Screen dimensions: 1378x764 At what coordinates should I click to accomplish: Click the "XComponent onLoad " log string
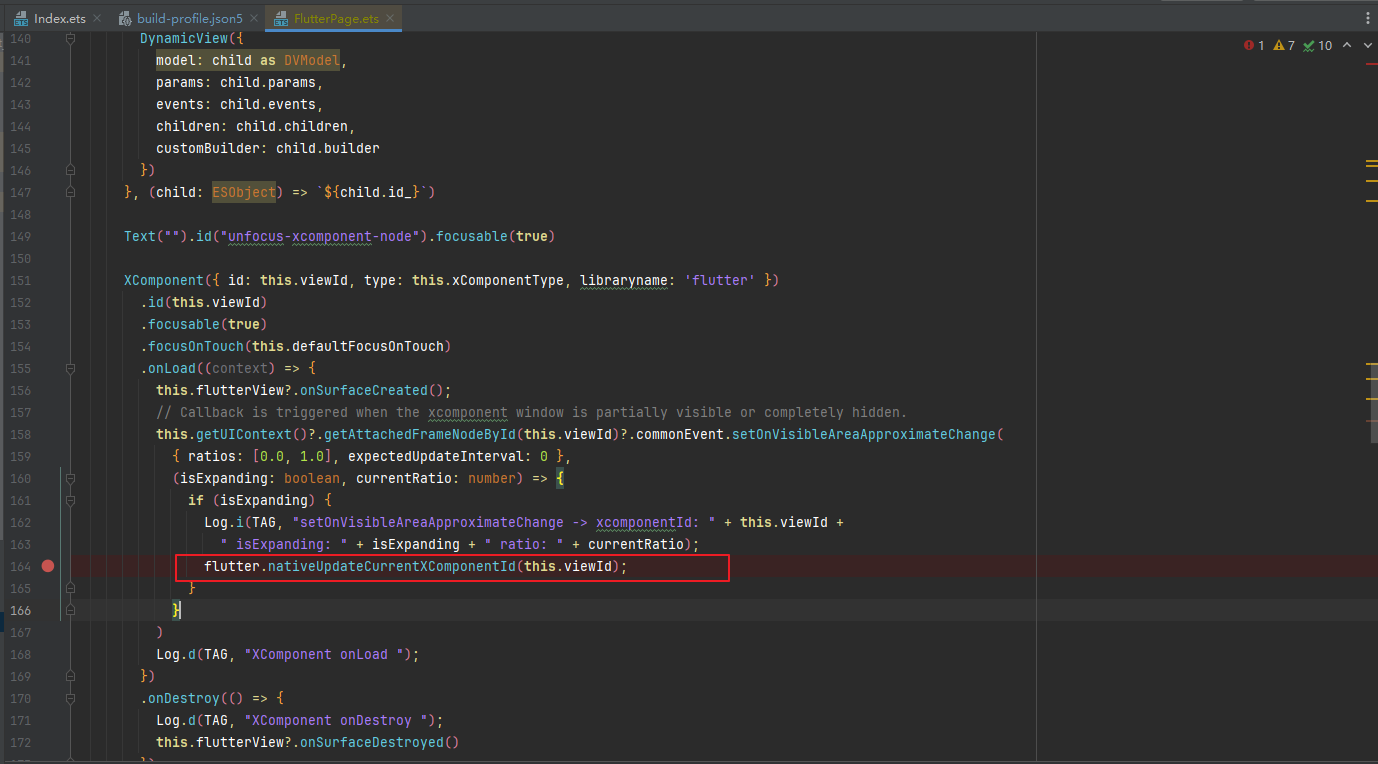pos(328,654)
